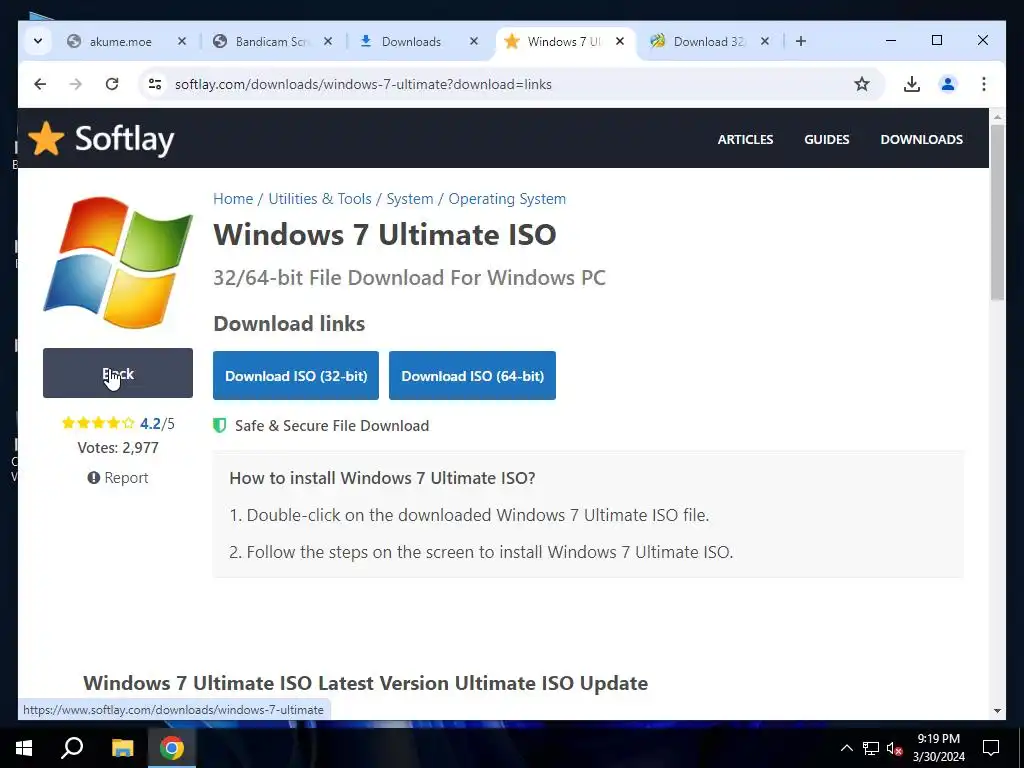Click 'Votes: 2,977' text
Viewport: 1024px width, 768px height.
pyautogui.click(x=118, y=448)
